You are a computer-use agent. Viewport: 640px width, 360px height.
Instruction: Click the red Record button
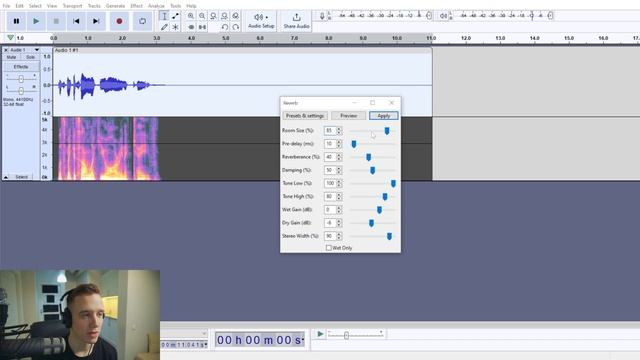(x=119, y=21)
